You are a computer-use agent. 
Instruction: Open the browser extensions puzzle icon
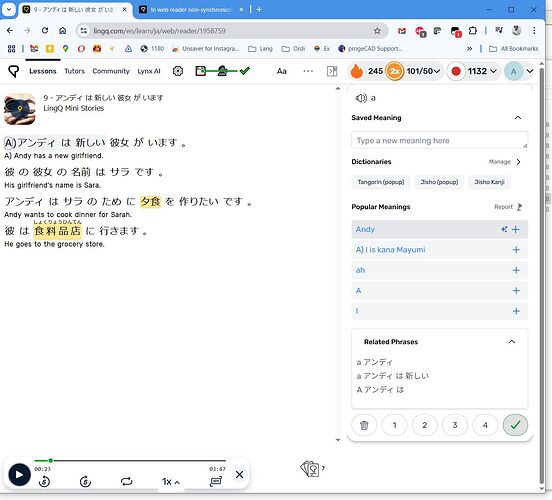coord(473,31)
